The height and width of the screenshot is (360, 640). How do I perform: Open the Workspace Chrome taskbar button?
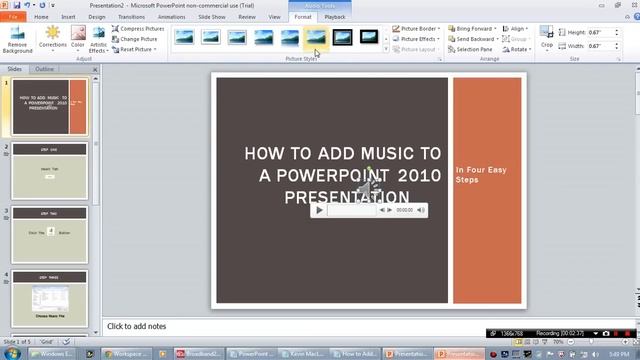pos(127,354)
